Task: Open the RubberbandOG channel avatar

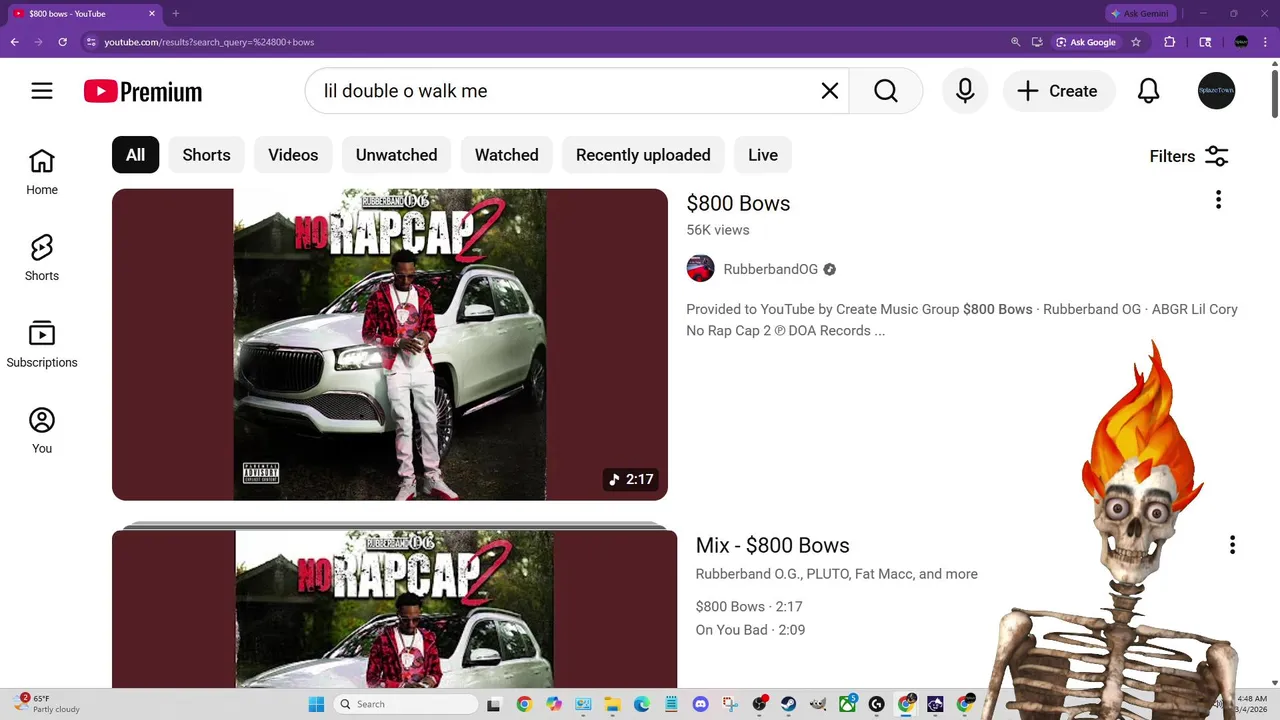Action: pos(700,269)
